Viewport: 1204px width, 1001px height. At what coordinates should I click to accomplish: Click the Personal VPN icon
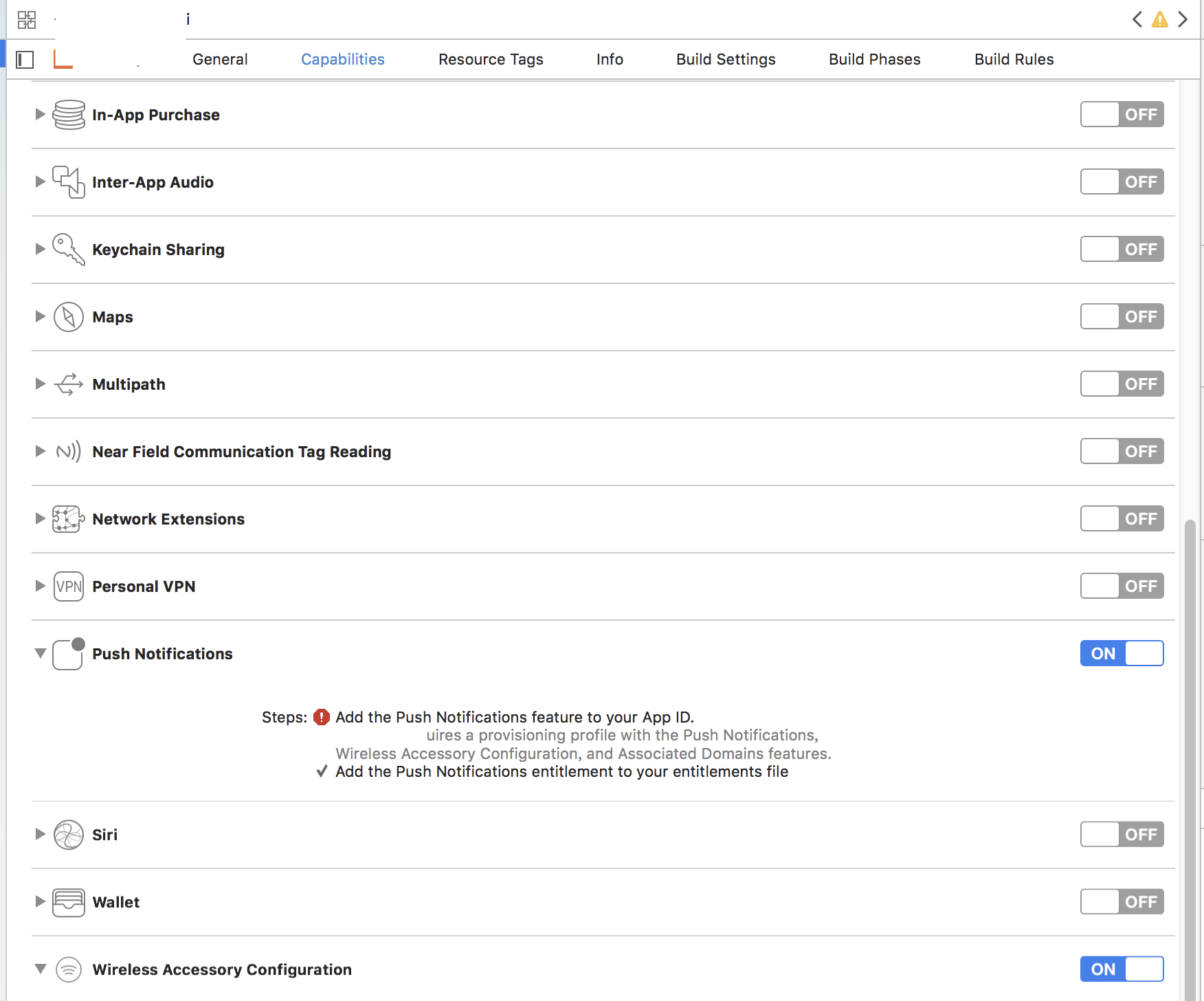[x=69, y=586]
